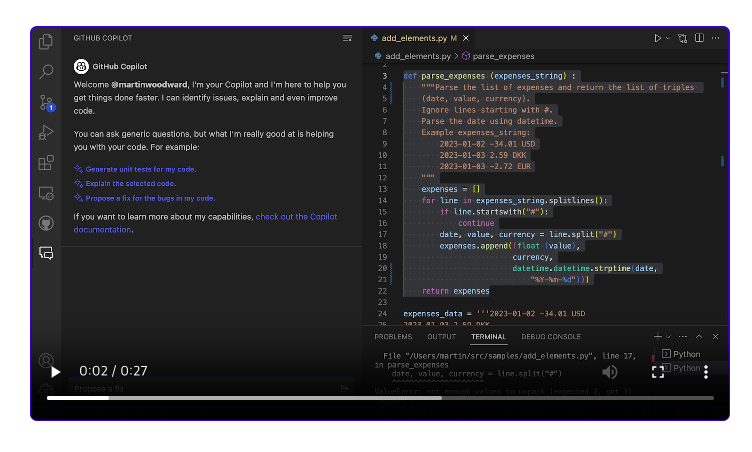Enter video fullscreen mode

658,372
